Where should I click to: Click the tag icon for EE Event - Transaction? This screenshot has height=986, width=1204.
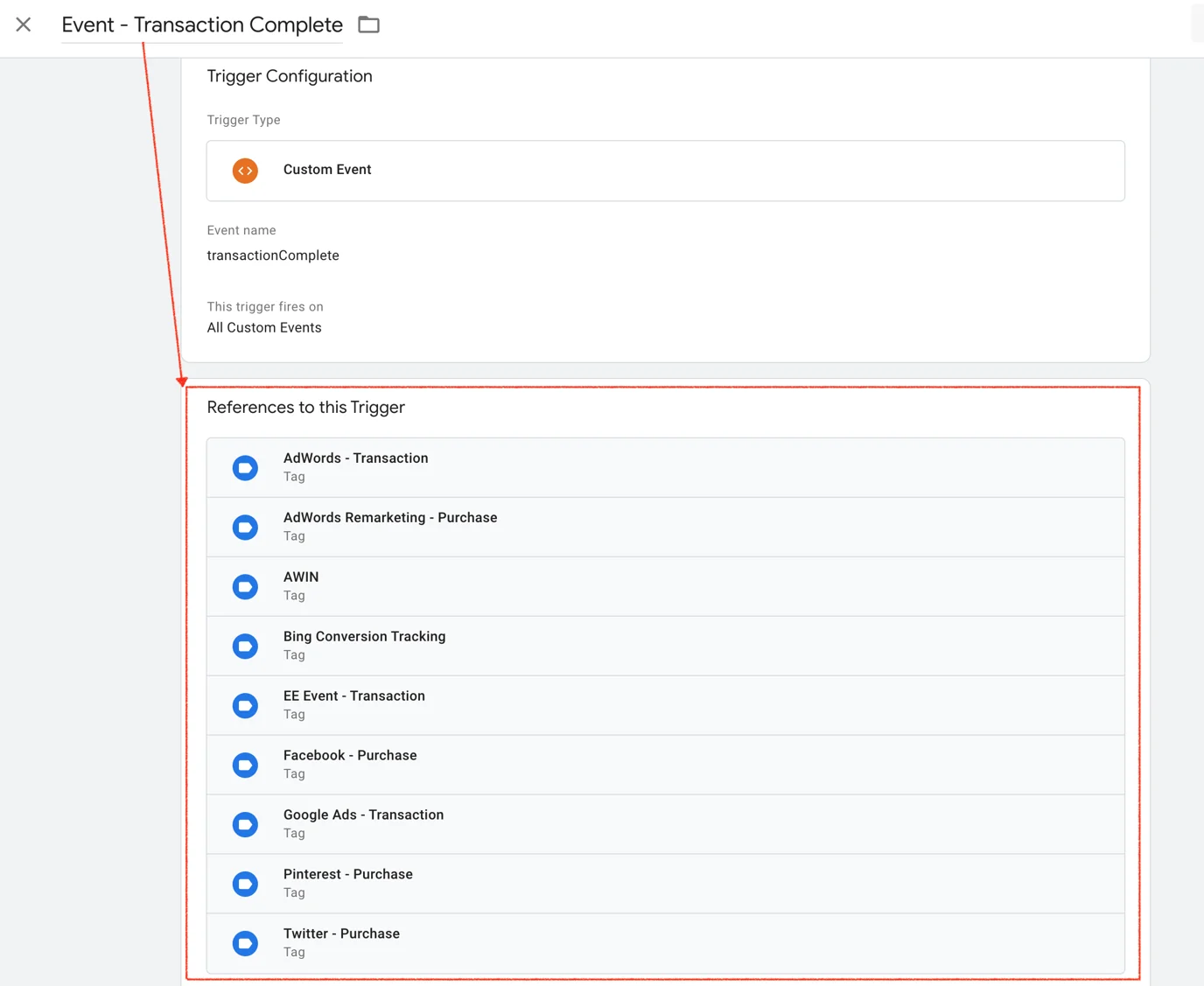[x=245, y=706]
